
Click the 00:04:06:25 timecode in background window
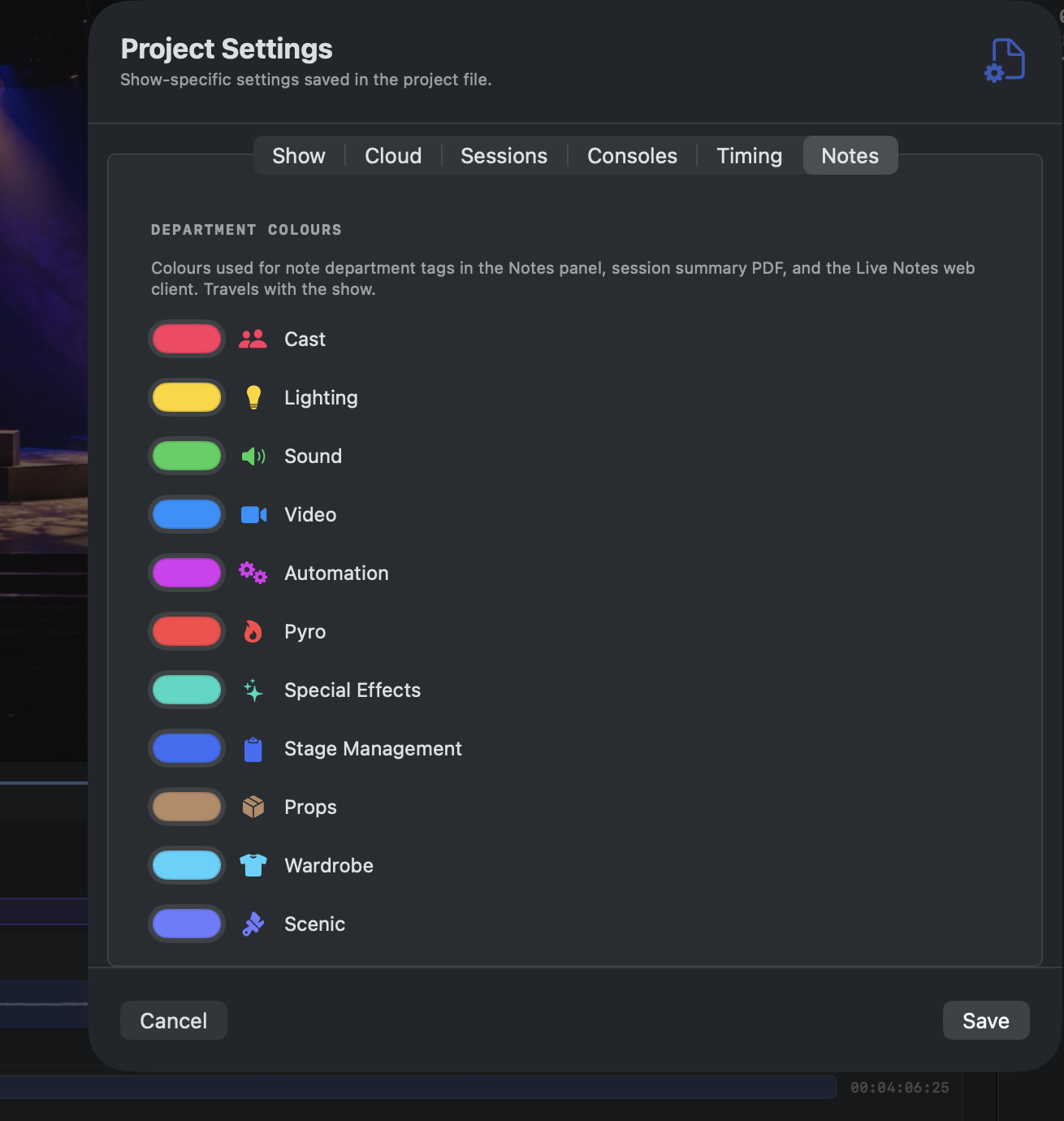coord(899,1087)
